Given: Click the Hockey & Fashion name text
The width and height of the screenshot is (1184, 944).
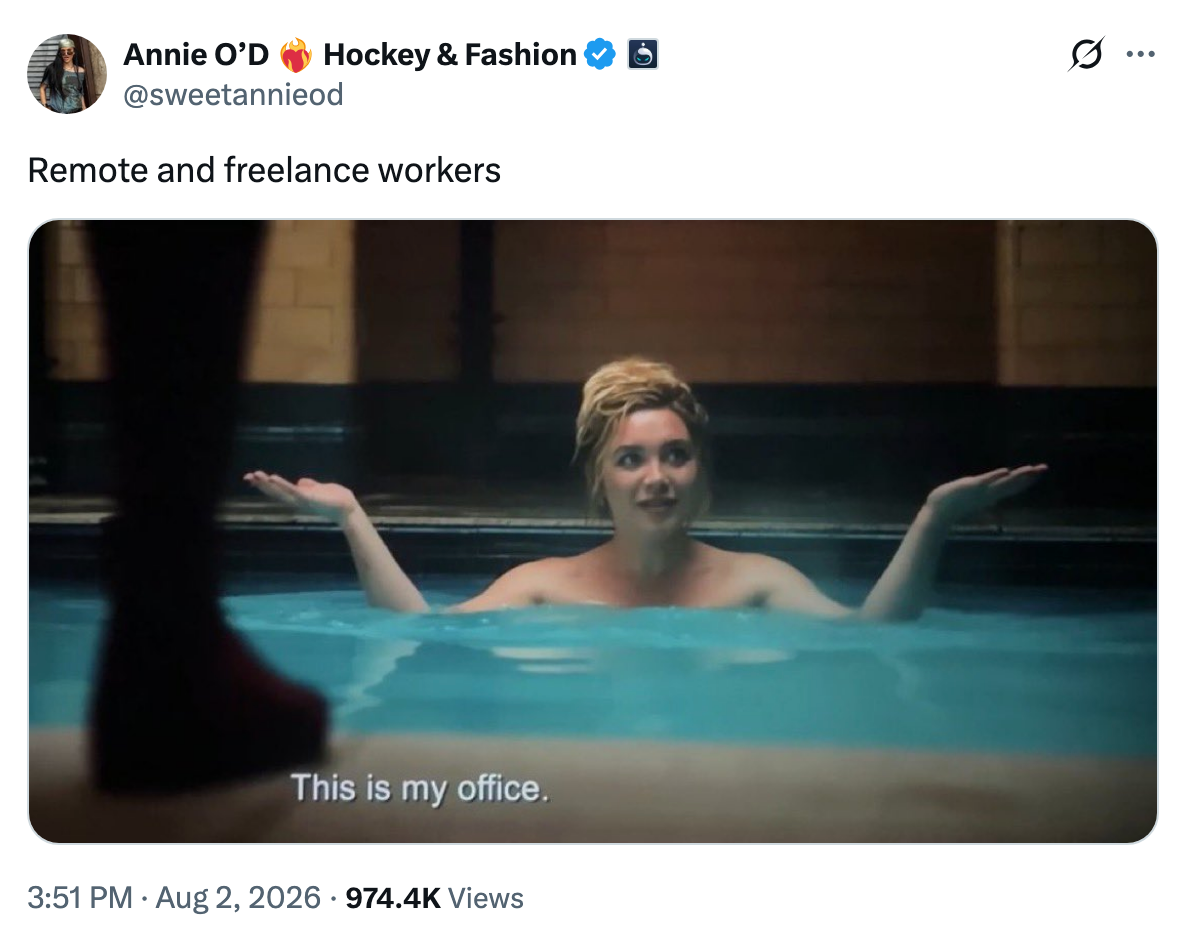Looking at the screenshot, I should [x=450, y=54].
